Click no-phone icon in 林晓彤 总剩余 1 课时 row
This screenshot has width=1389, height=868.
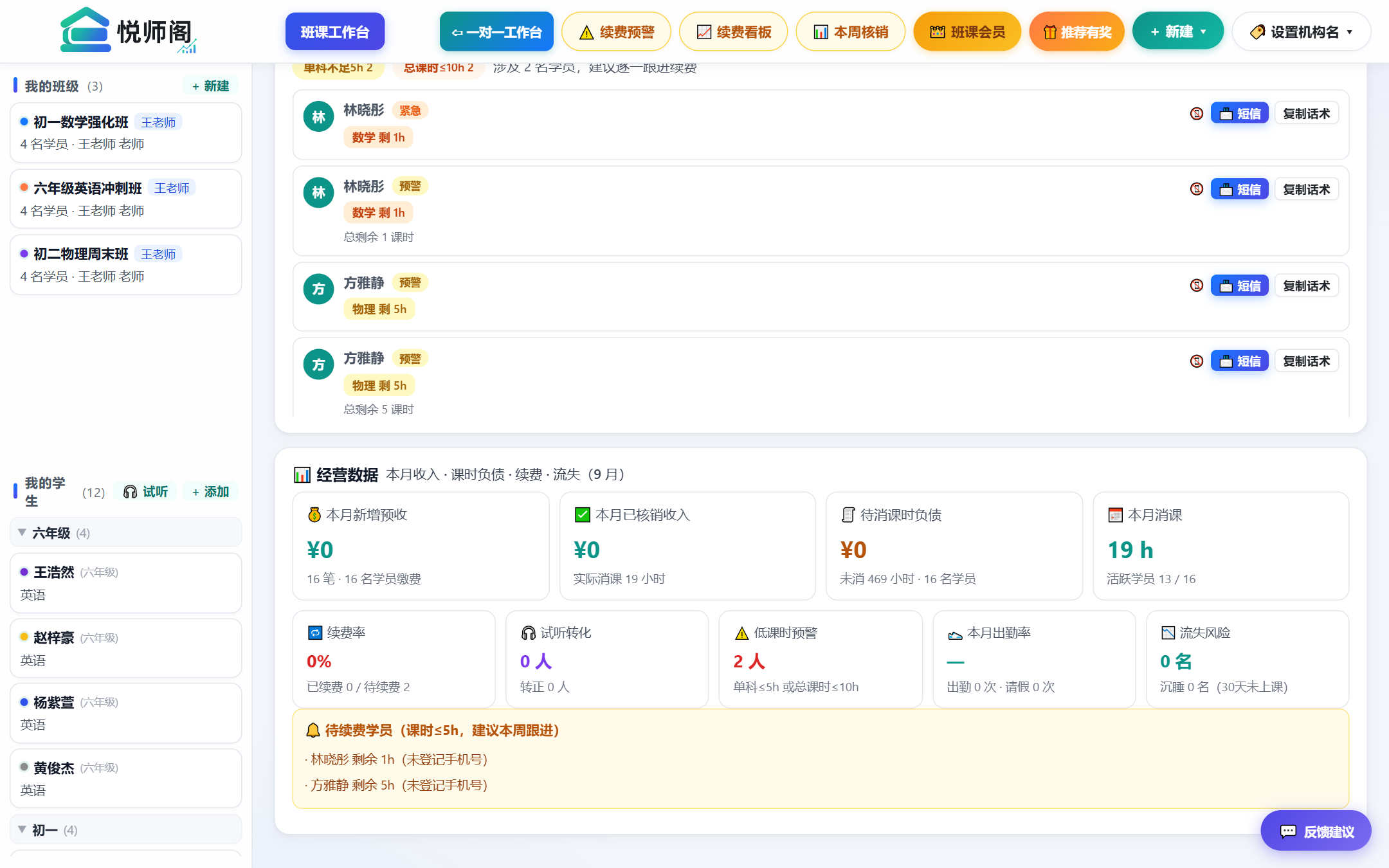pos(1196,189)
